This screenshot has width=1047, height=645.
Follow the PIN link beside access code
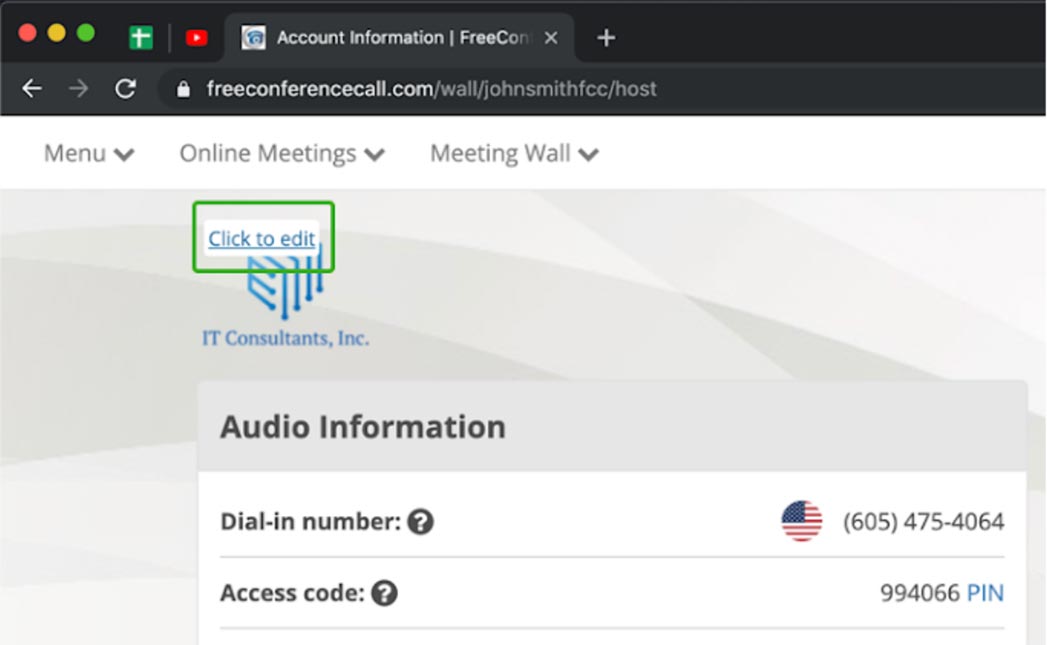985,593
